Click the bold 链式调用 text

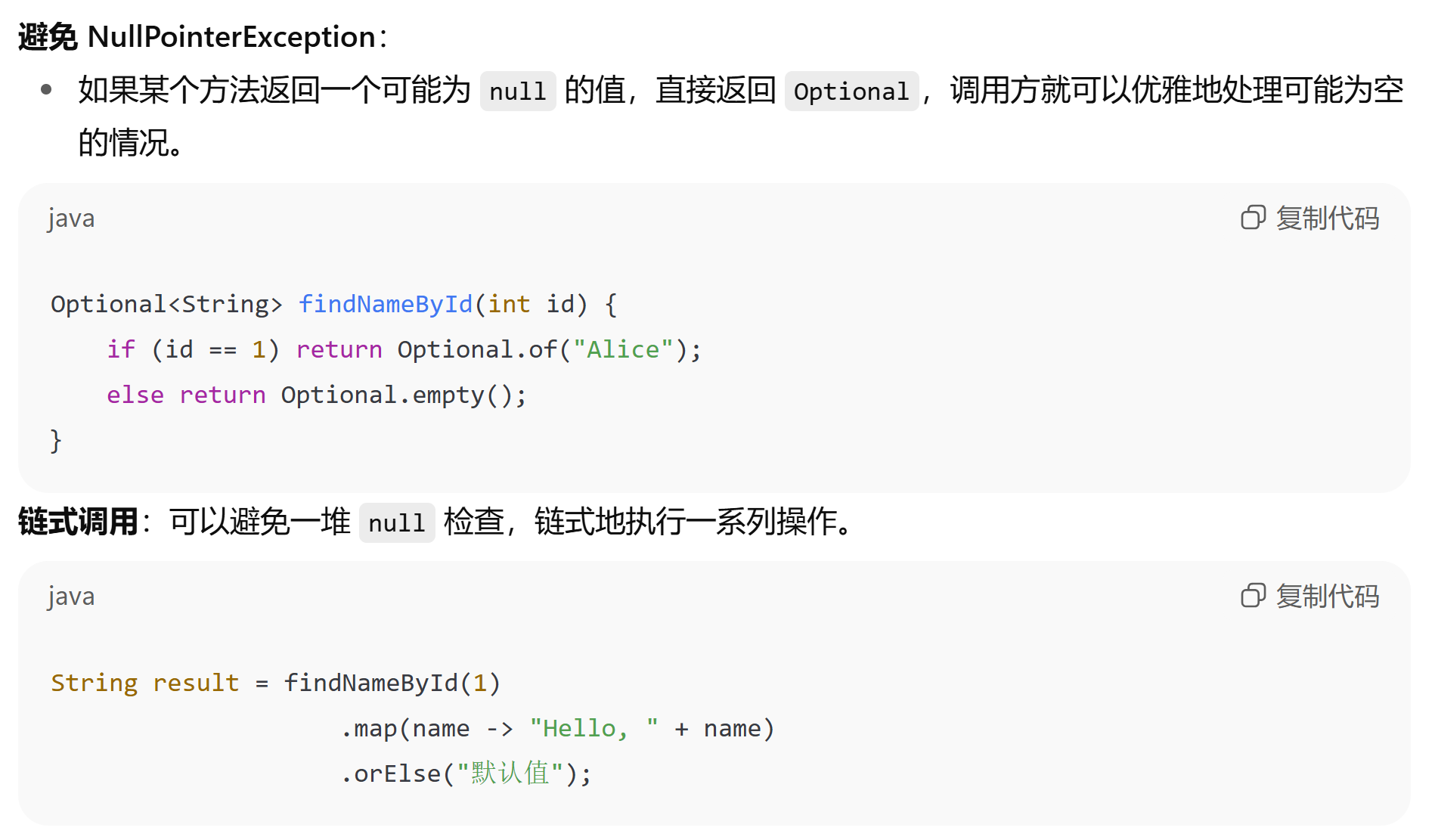(x=78, y=522)
